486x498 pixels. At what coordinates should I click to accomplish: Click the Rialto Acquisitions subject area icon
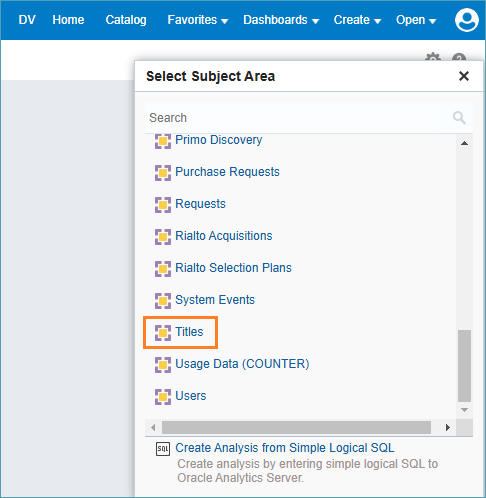coord(163,237)
